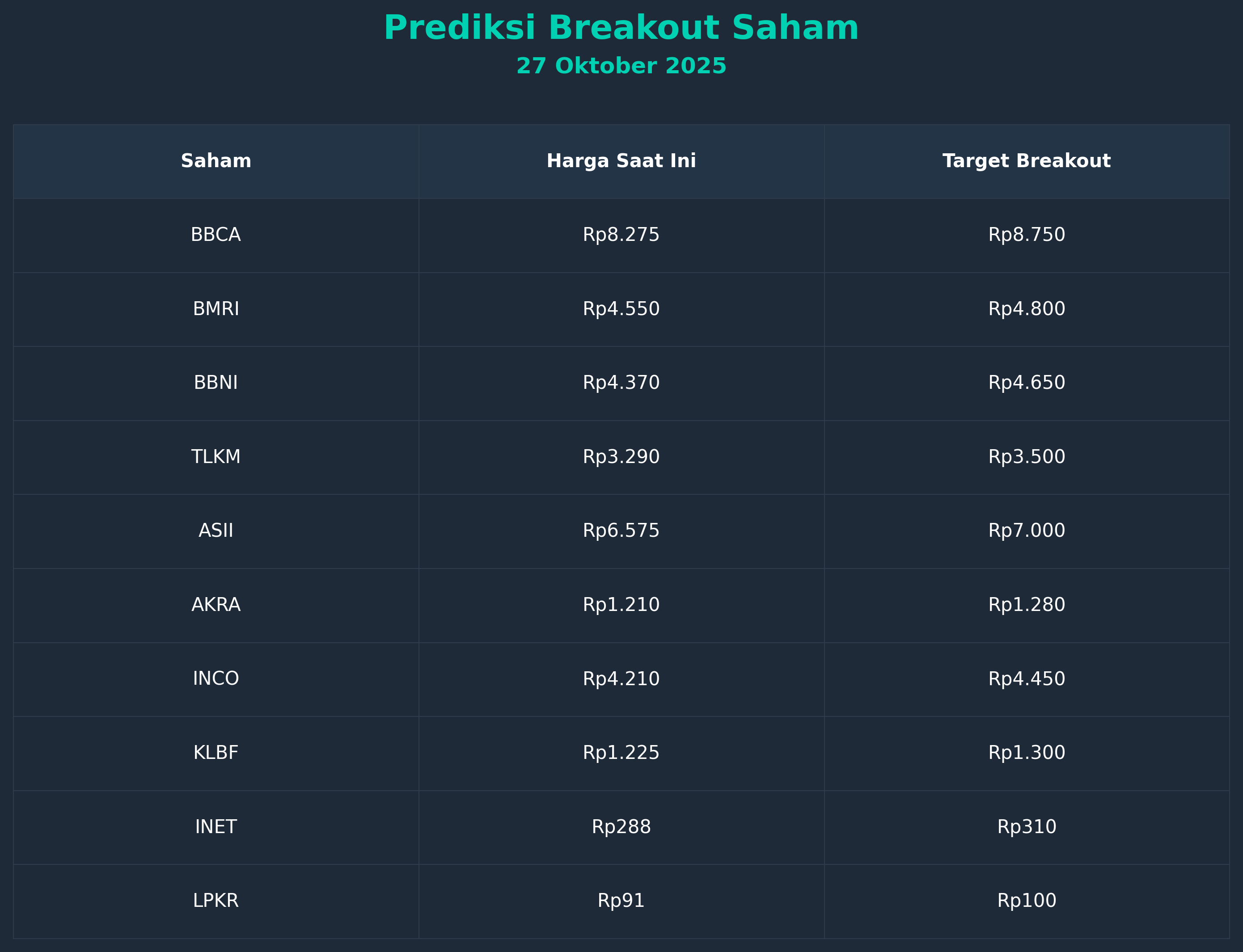This screenshot has width=1243, height=952.
Task: Click the LPKR stock cell
Action: pos(216,901)
